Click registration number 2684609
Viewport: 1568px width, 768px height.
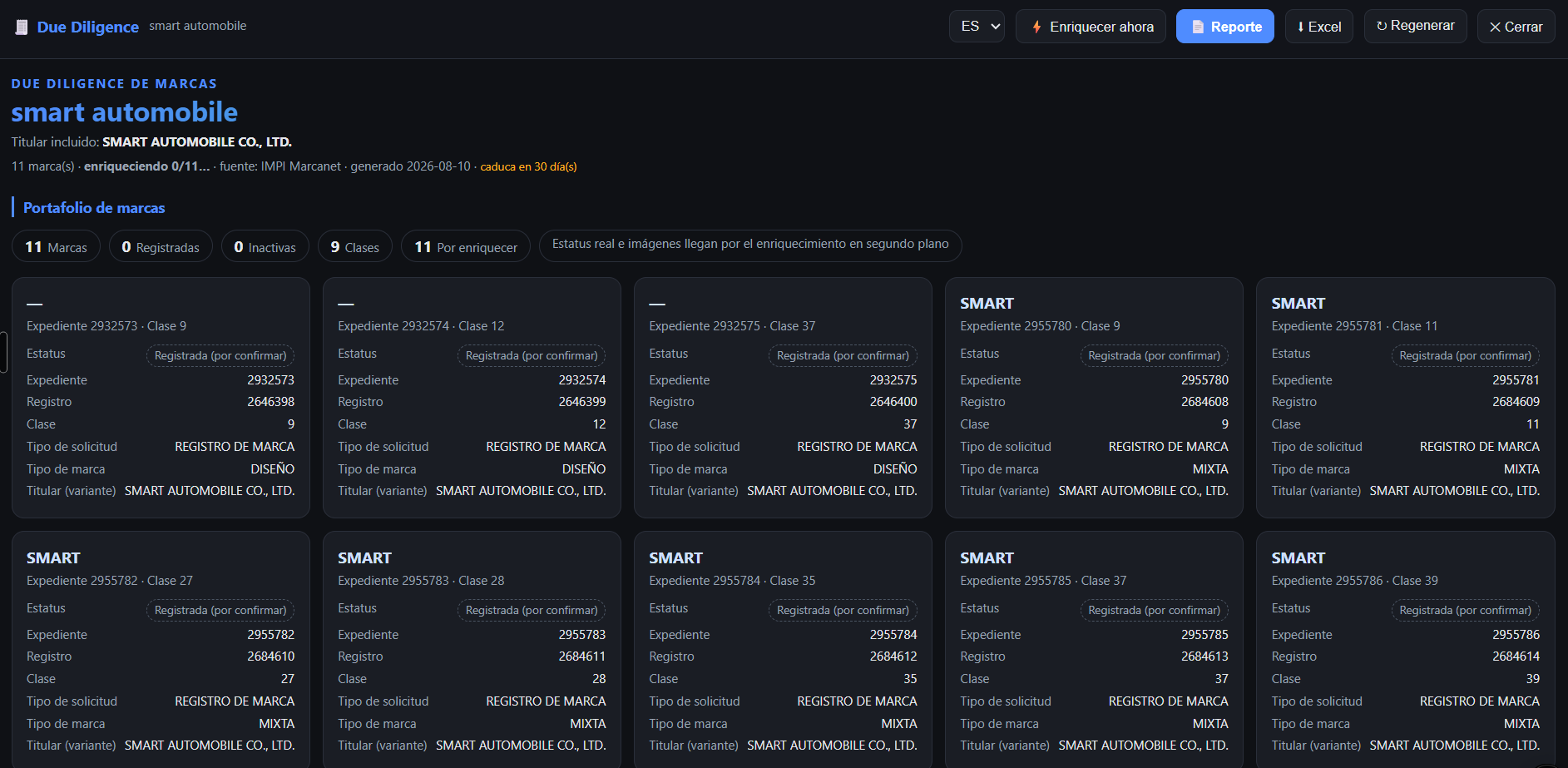pos(1516,402)
